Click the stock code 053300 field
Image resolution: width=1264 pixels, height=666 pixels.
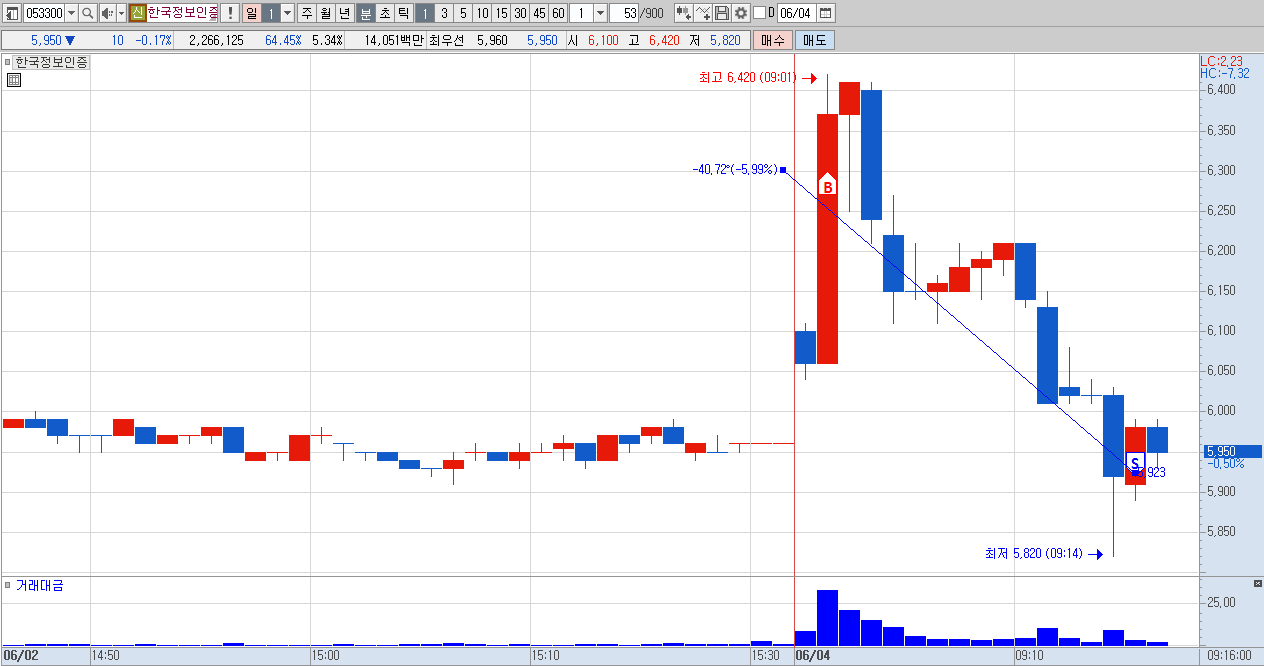pyautogui.click(x=43, y=13)
